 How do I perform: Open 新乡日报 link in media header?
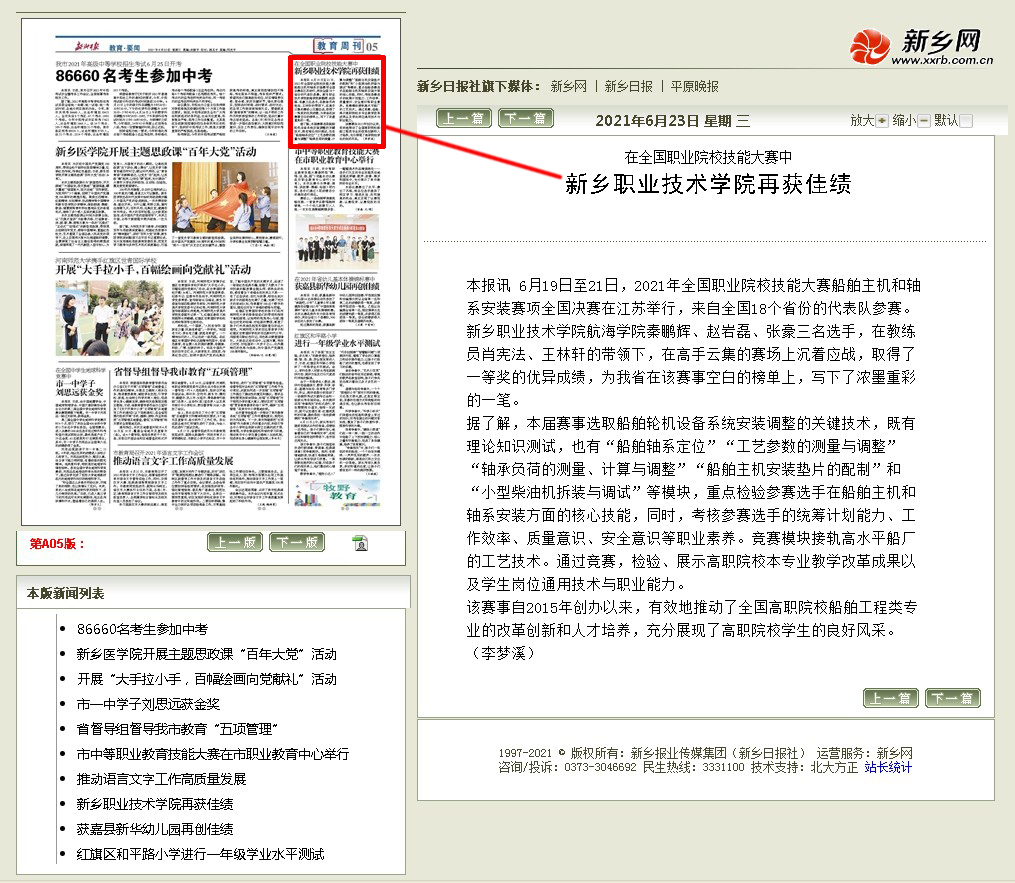tap(628, 87)
